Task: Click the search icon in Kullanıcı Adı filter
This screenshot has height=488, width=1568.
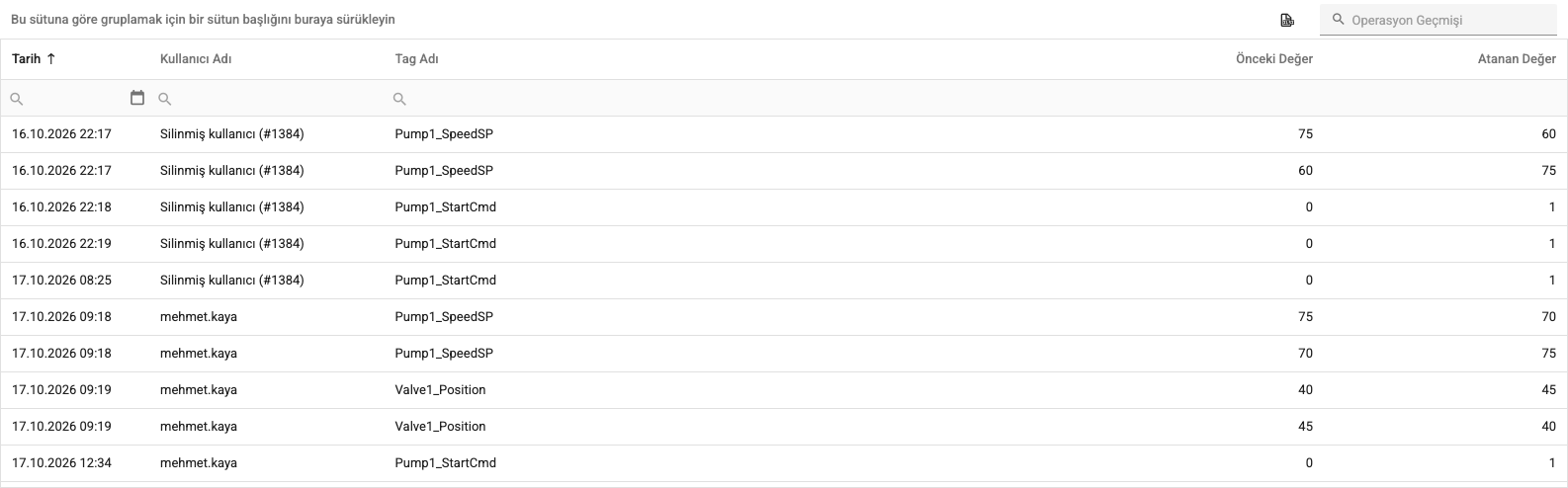Action: pos(165,99)
